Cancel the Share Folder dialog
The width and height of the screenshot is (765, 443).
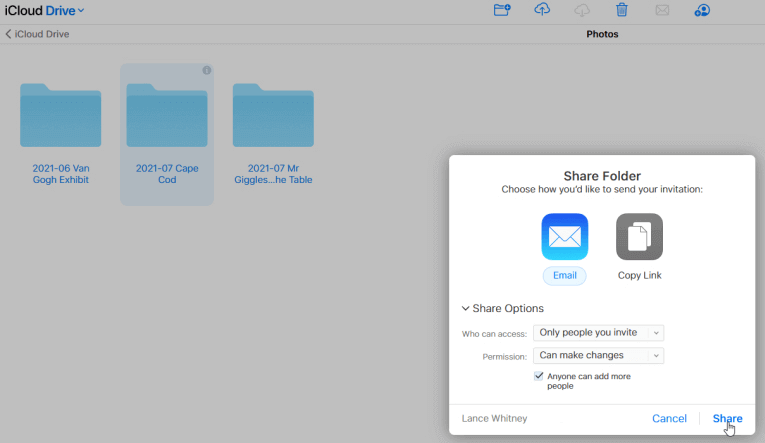tap(669, 419)
